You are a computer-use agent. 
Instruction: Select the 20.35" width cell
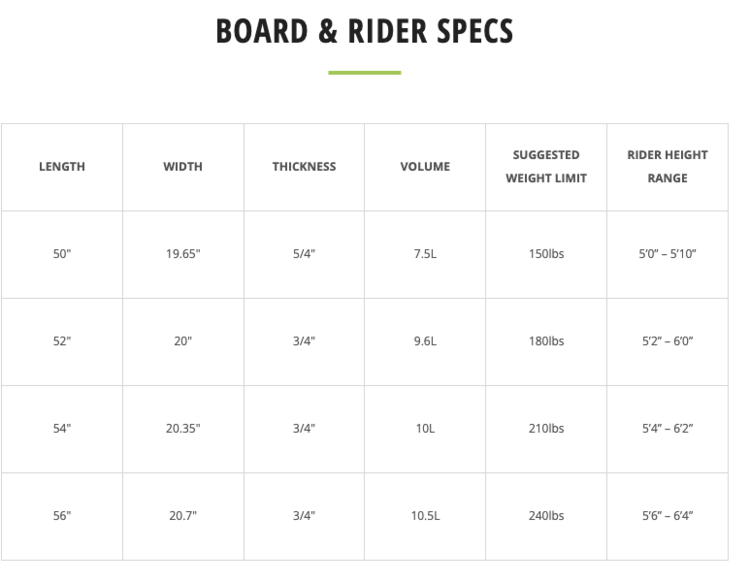[183, 428]
